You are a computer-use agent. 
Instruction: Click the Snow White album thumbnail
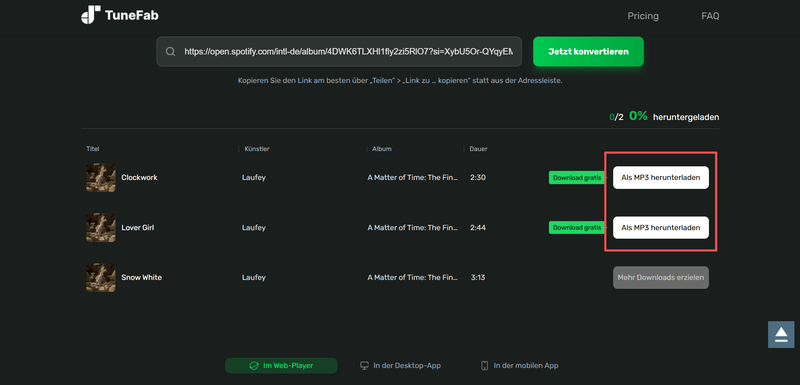(x=101, y=277)
